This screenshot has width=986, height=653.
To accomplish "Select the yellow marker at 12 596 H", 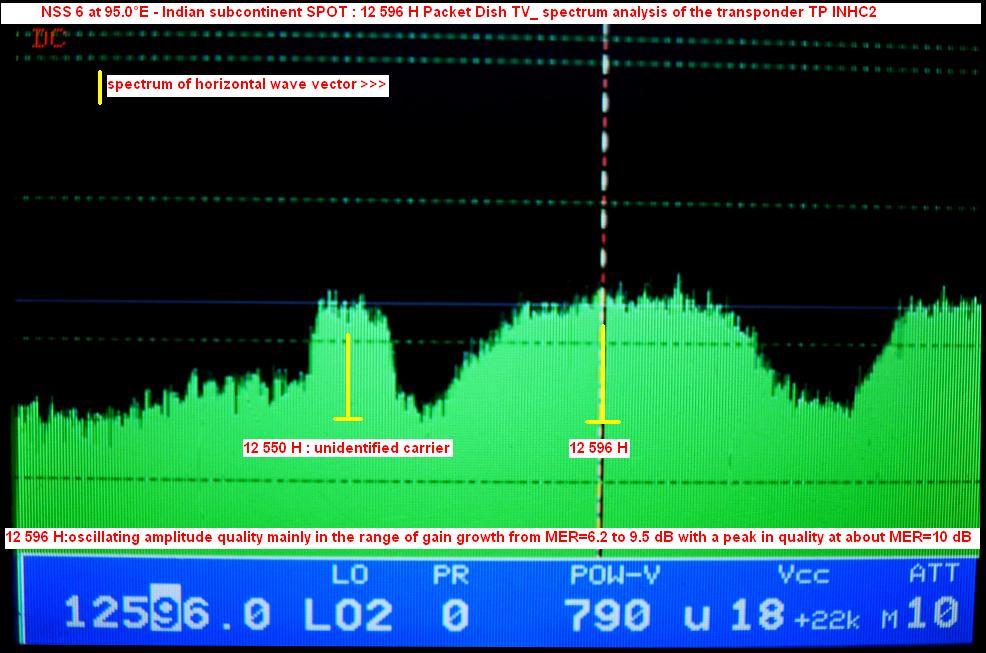I will (x=602, y=374).
